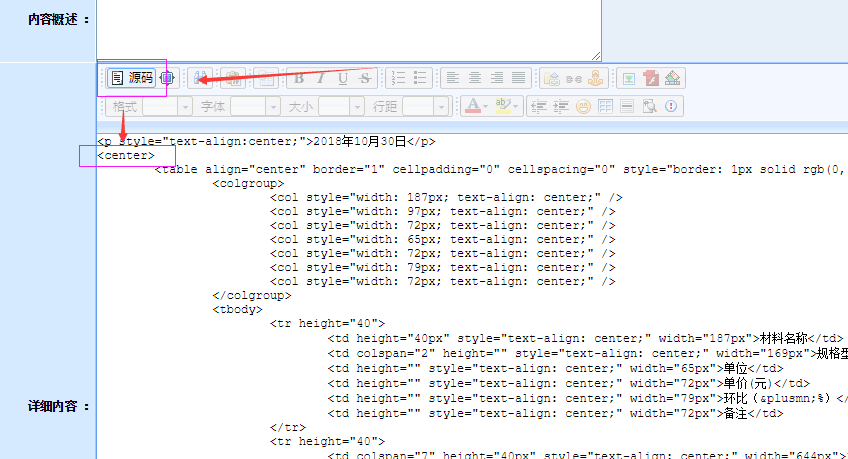848x459 pixels.
Task: Insert a bulleted list
Action: [x=421, y=78]
